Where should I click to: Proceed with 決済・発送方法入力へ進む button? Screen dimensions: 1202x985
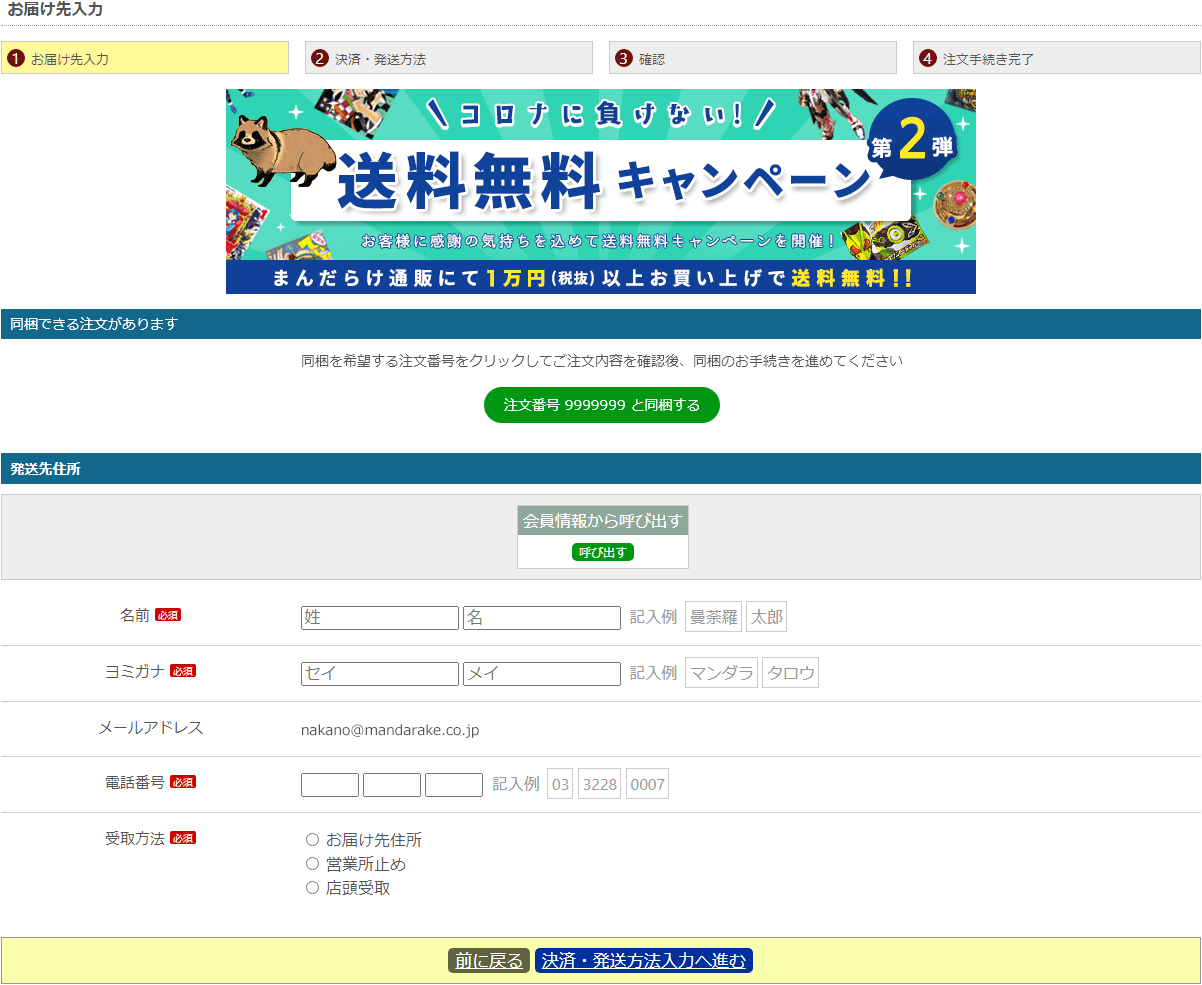coord(643,961)
